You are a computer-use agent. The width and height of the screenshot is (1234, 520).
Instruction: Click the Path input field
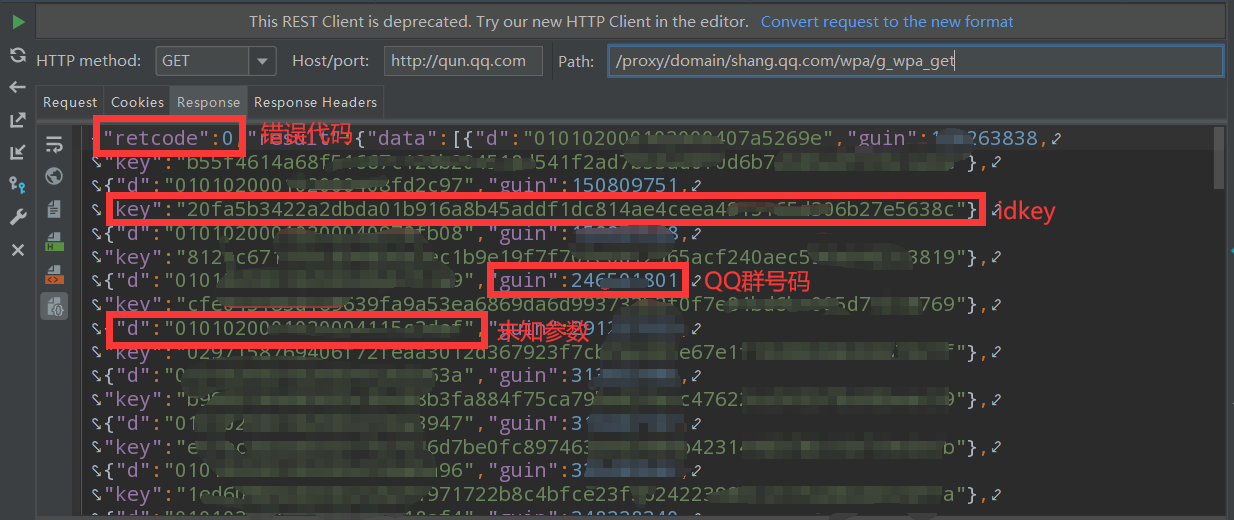pos(915,61)
